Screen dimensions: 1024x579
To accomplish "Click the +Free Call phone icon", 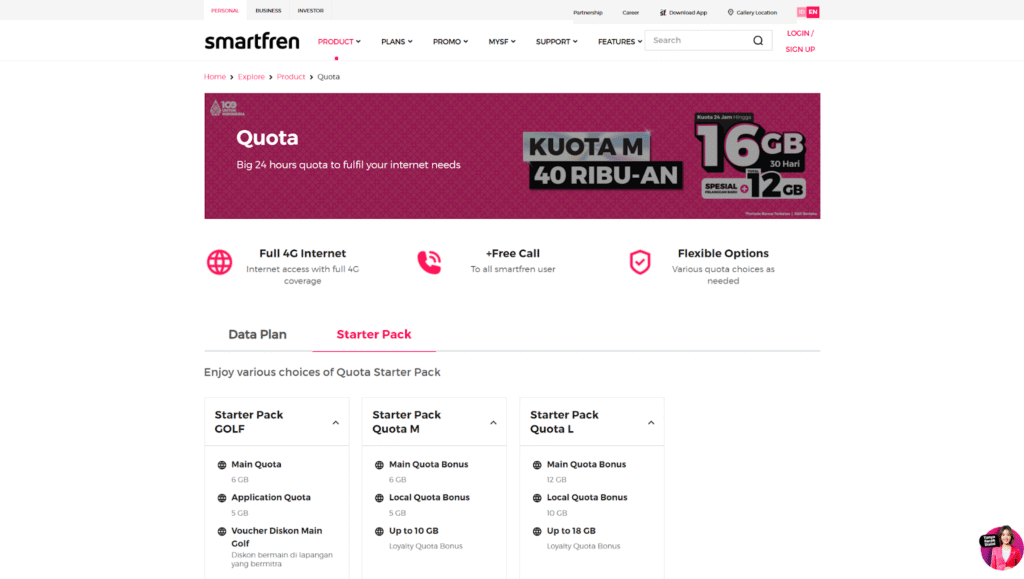I will click(429, 261).
